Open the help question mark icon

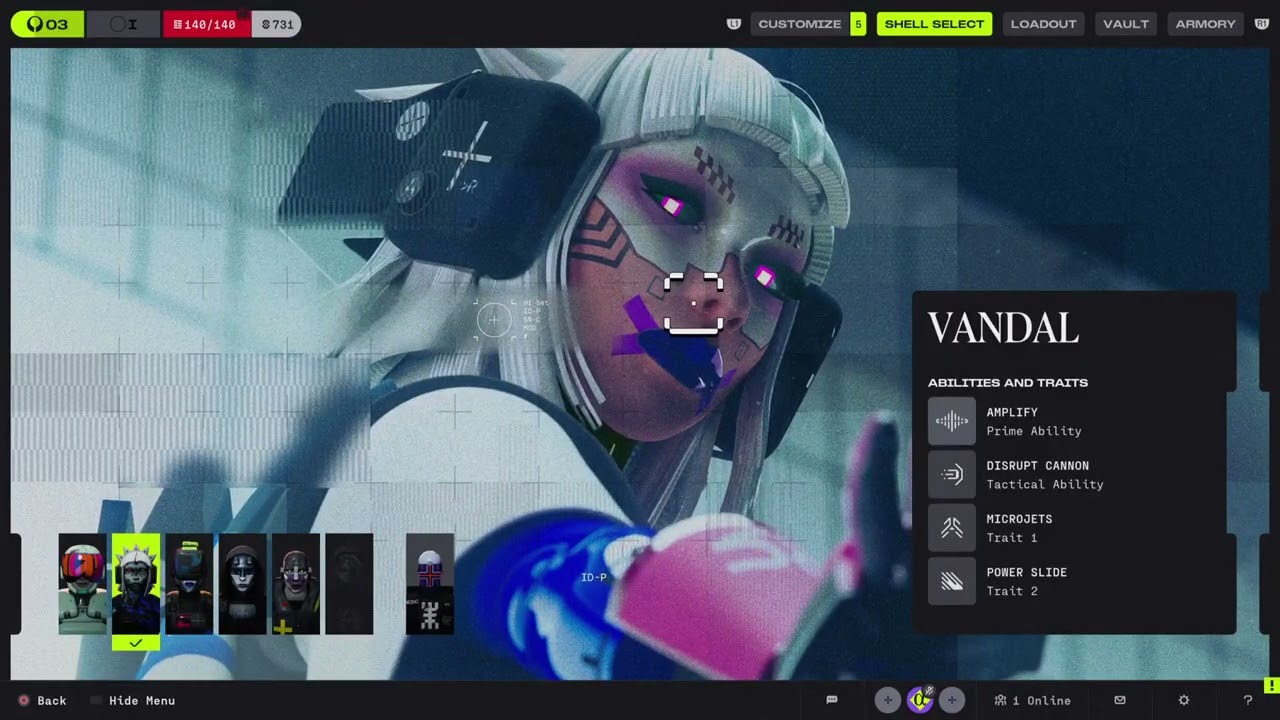click(1247, 700)
